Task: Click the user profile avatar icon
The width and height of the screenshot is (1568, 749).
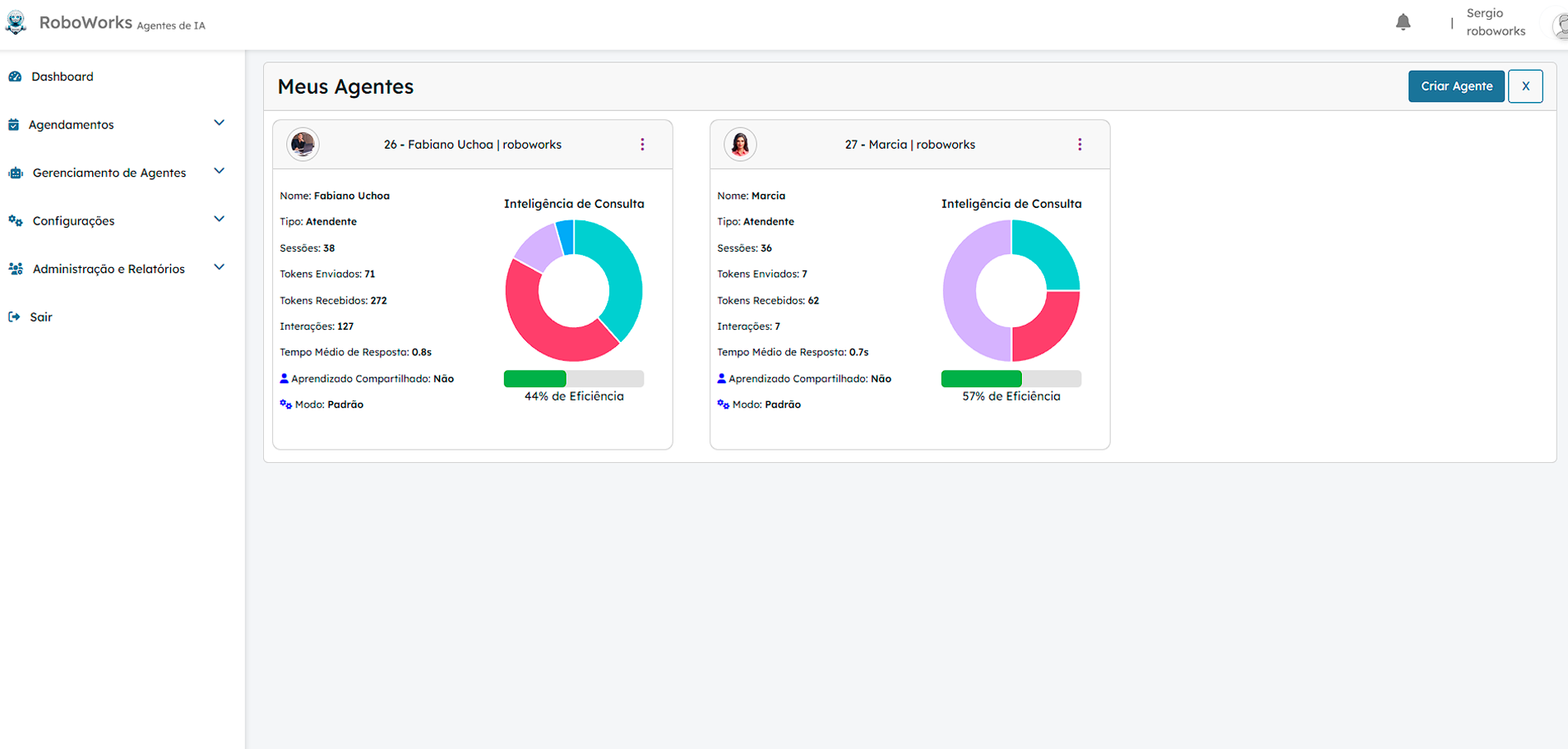Action: pyautogui.click(x=1560, y=25)
